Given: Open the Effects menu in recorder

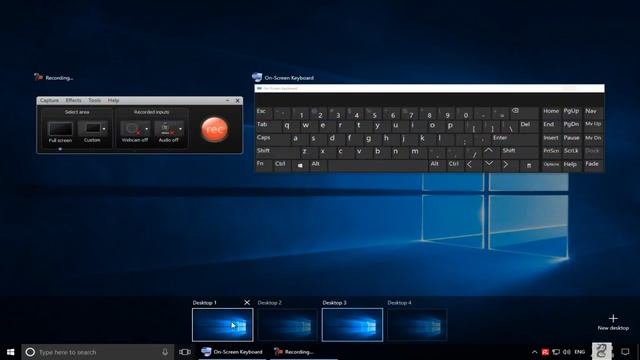Looking at the screenshot, I should click(73, 100).
